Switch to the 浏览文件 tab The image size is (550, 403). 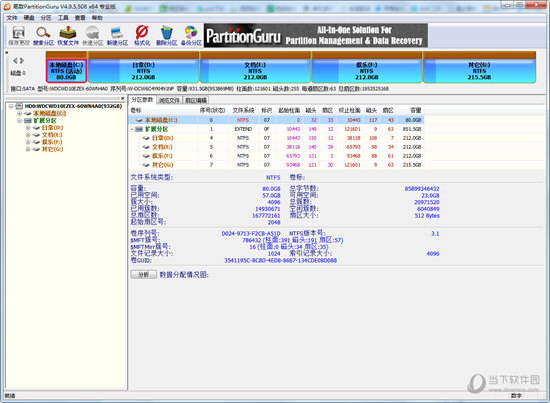(169, 100)
